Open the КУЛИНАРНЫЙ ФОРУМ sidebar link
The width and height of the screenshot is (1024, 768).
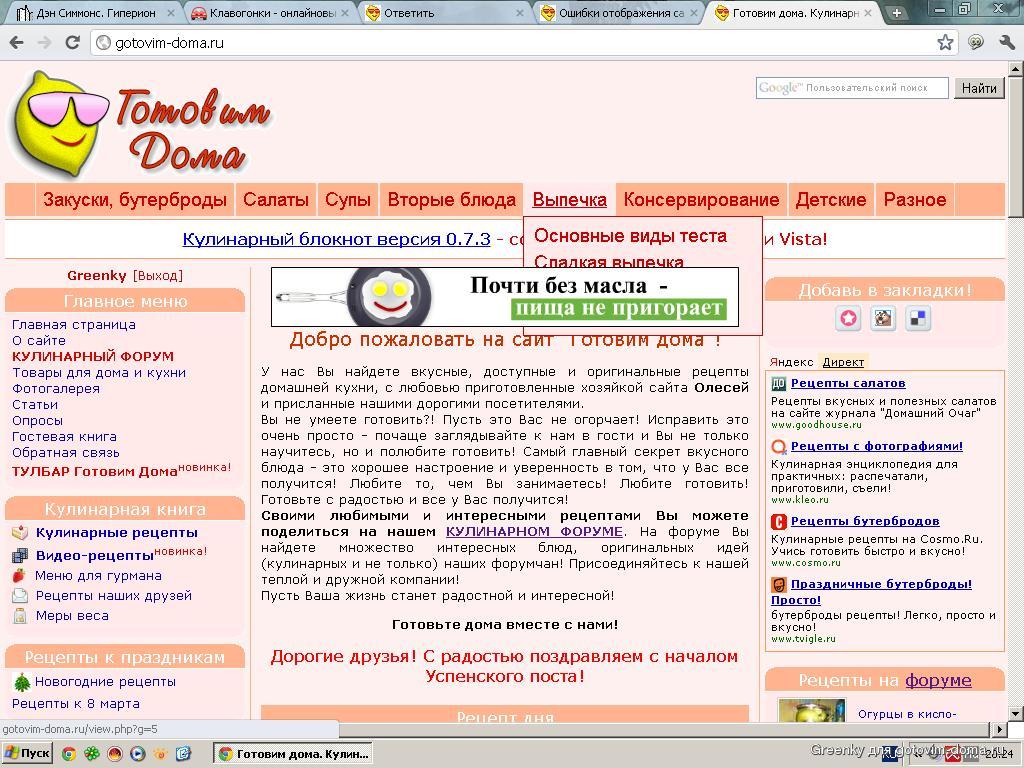(93, 357)
